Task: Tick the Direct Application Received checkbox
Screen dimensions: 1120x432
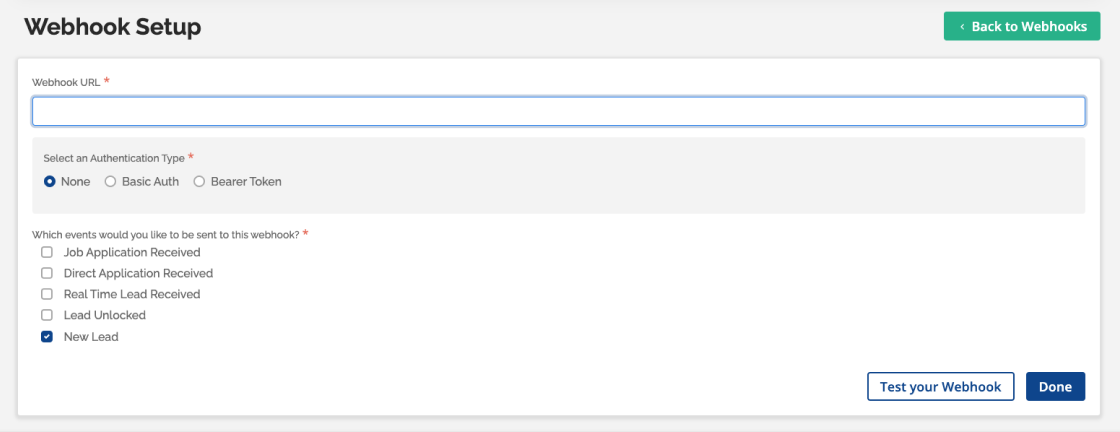Action: click(47, 273)
